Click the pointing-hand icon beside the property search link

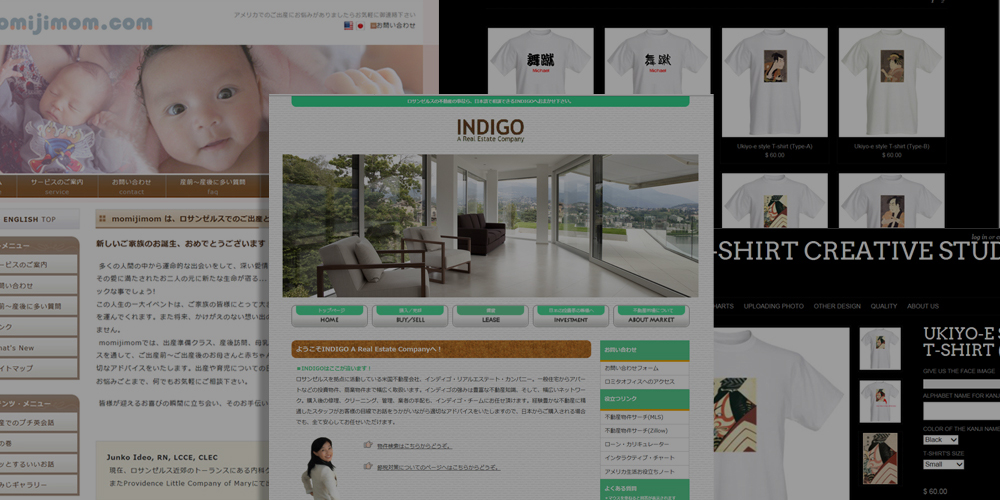[x=370, y=446]
